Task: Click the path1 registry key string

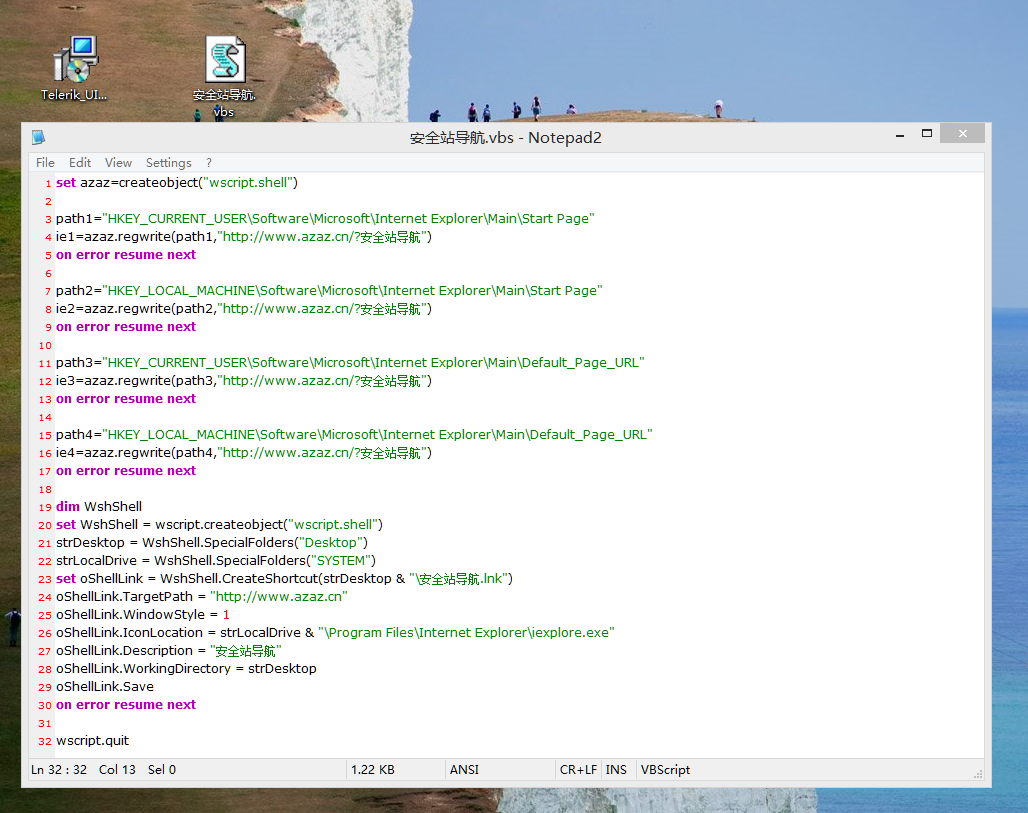Action: click(348, 219)
